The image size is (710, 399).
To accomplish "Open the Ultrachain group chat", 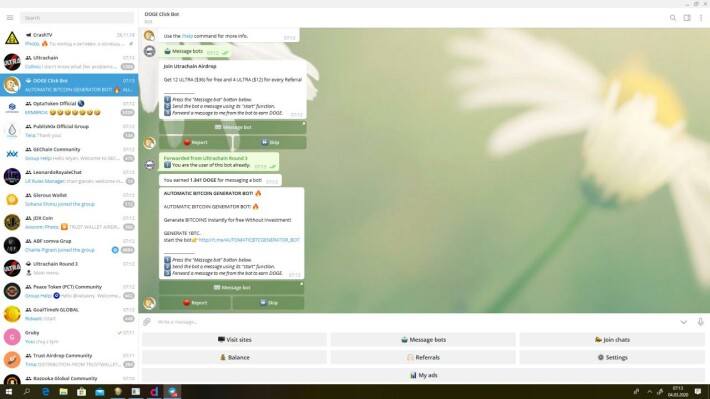I will pyautogui.click(x=69, y=62).
